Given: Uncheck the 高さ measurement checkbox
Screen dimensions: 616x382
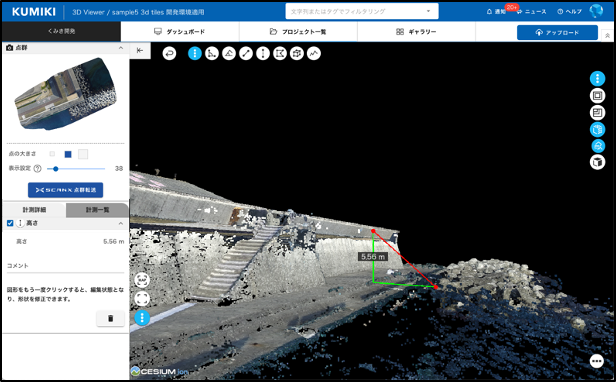Looking at the screenshot, I should [x=10, y=223].
